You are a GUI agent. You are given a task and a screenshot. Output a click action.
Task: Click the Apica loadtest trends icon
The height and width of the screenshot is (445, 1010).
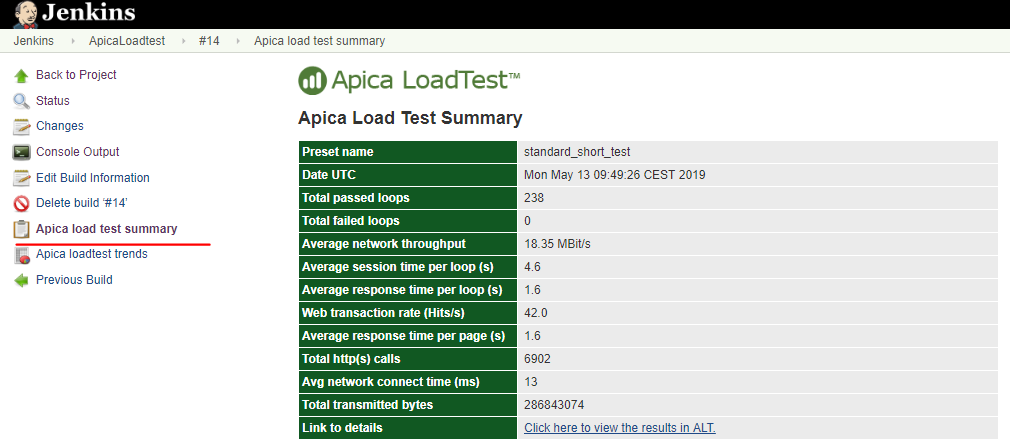(21, 255)
